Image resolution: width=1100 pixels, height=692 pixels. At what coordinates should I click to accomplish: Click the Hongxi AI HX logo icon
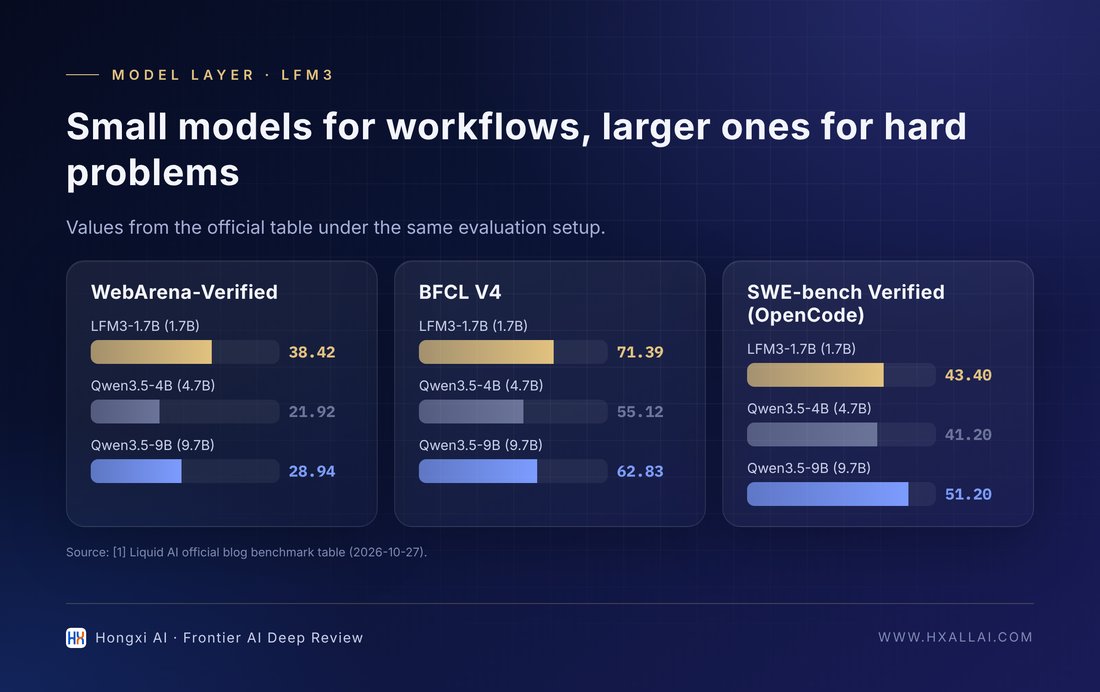point(76,637)
